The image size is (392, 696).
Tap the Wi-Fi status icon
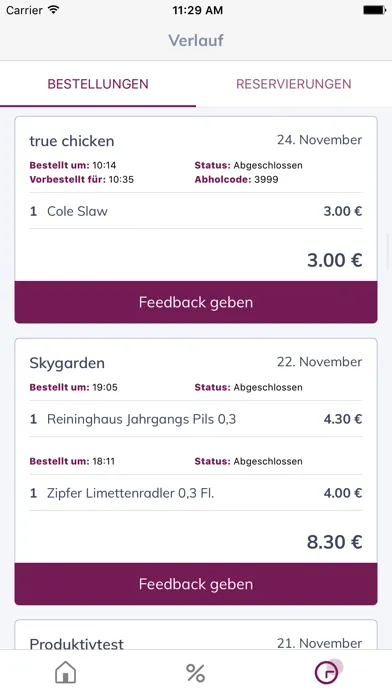click(54, 10)
